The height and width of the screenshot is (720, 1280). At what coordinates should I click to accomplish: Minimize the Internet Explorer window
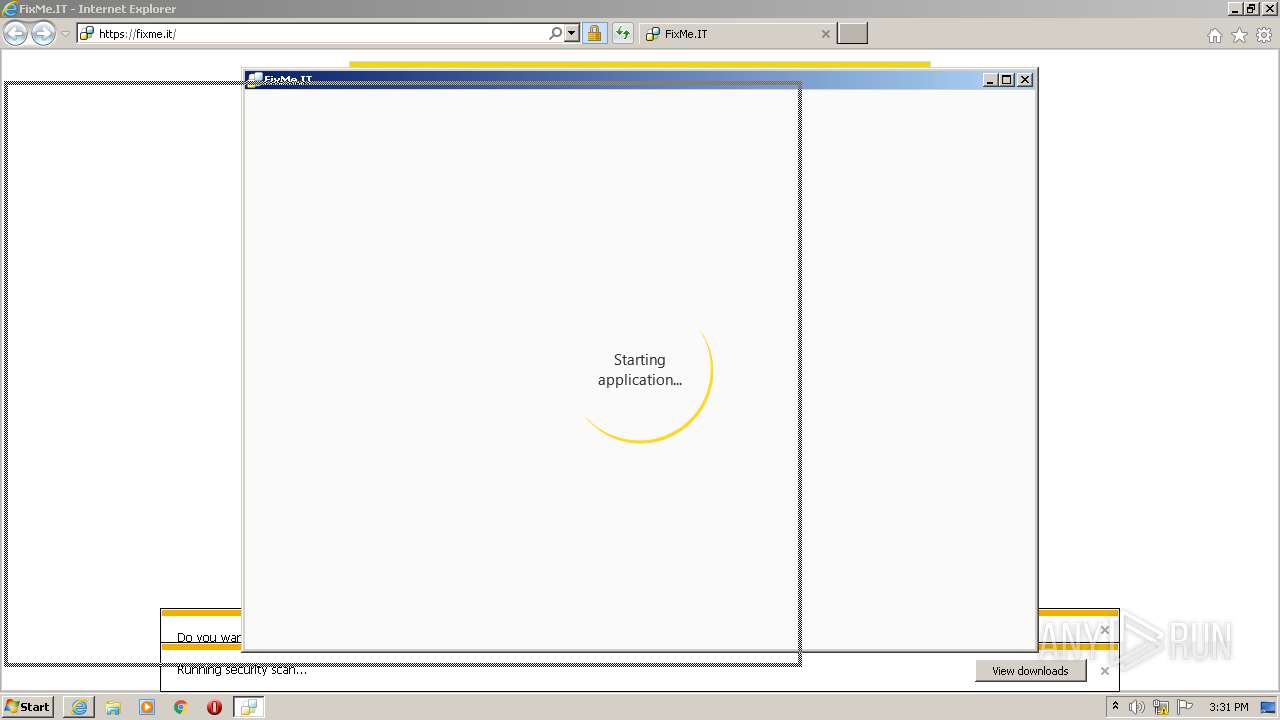coord(1235,8)
